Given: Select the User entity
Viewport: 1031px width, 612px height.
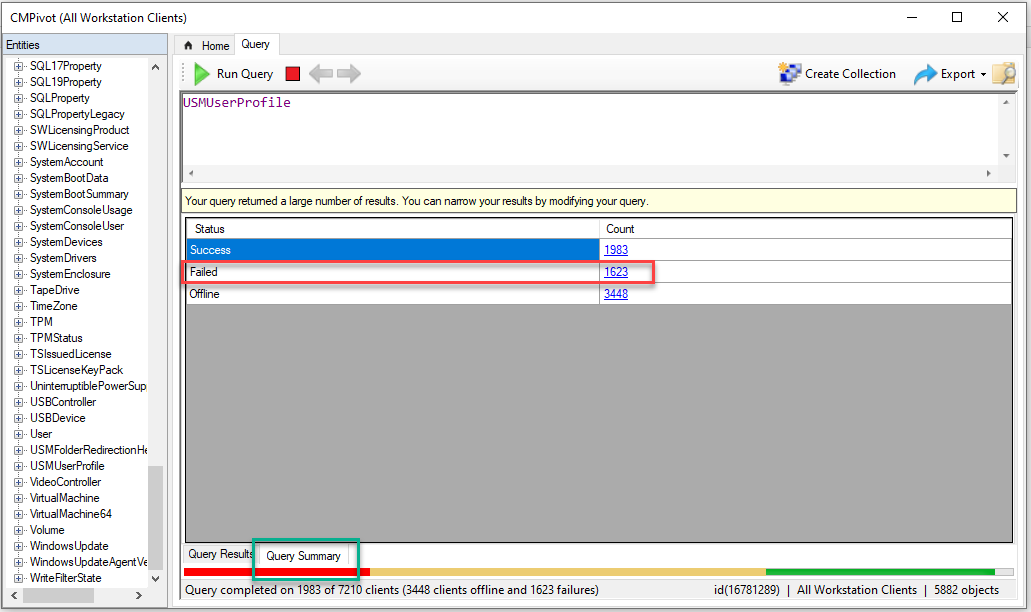Looking at the screenshot, I should 41,434.
